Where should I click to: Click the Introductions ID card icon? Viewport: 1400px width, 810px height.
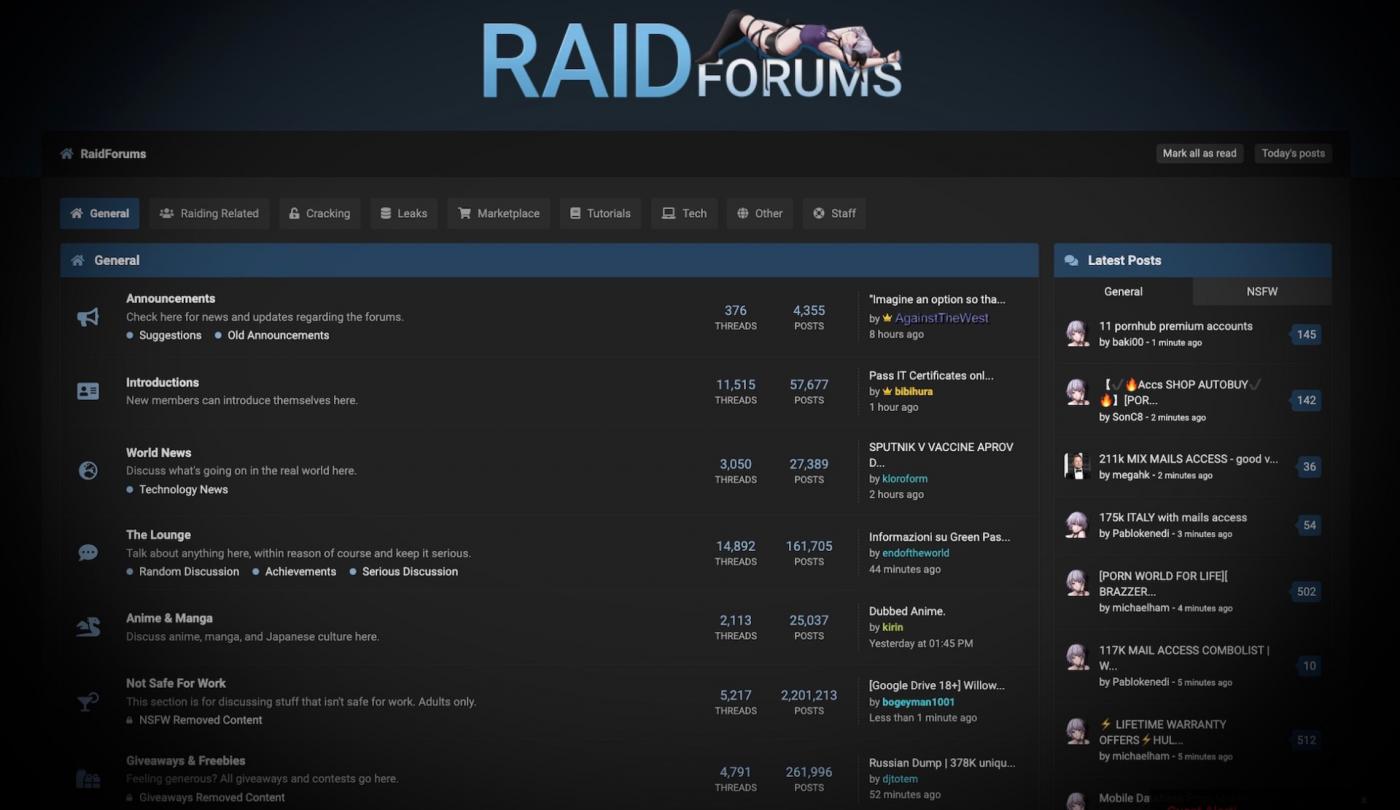88,391
